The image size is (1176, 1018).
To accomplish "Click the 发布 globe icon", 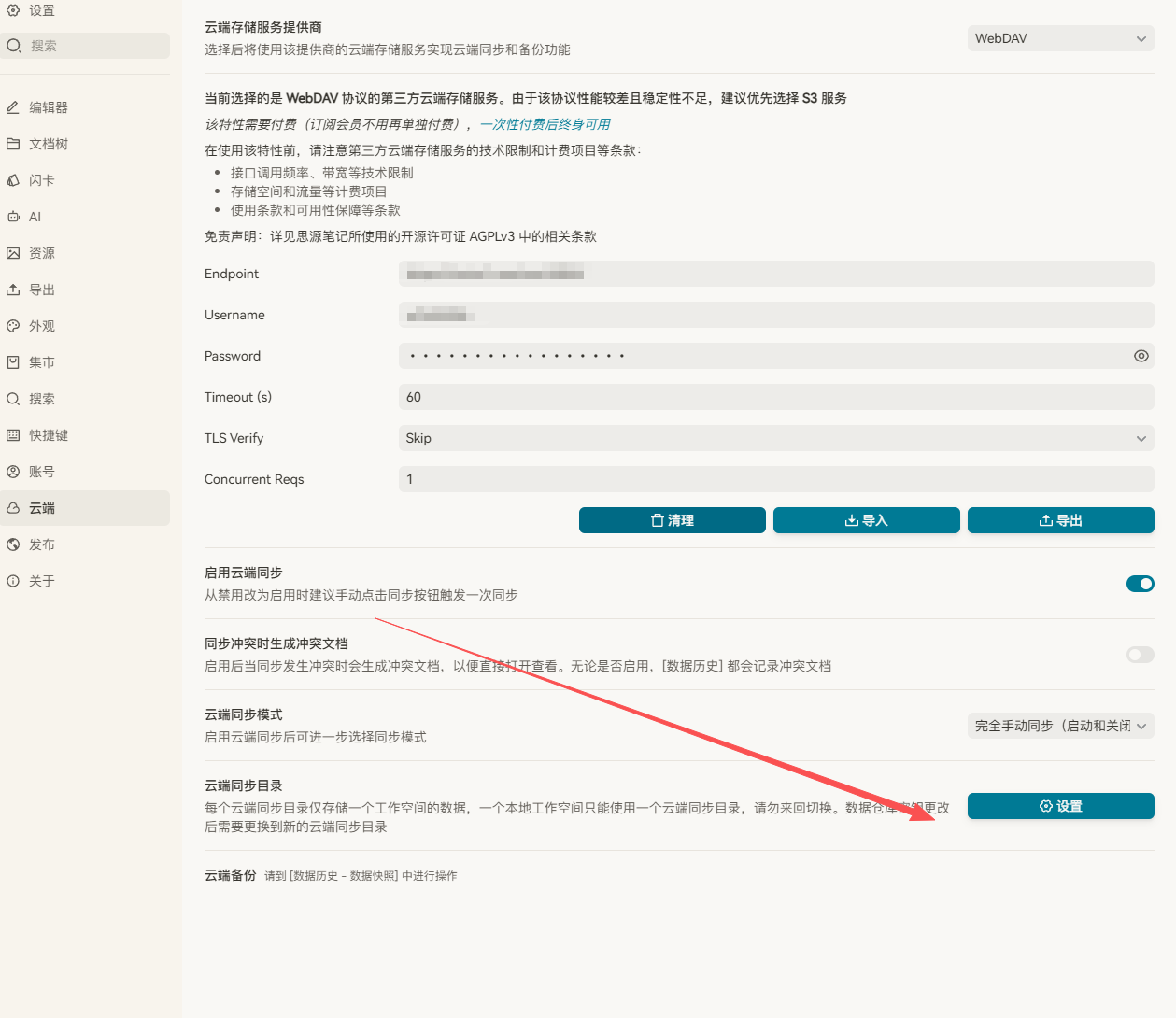I will coord(13,544).
